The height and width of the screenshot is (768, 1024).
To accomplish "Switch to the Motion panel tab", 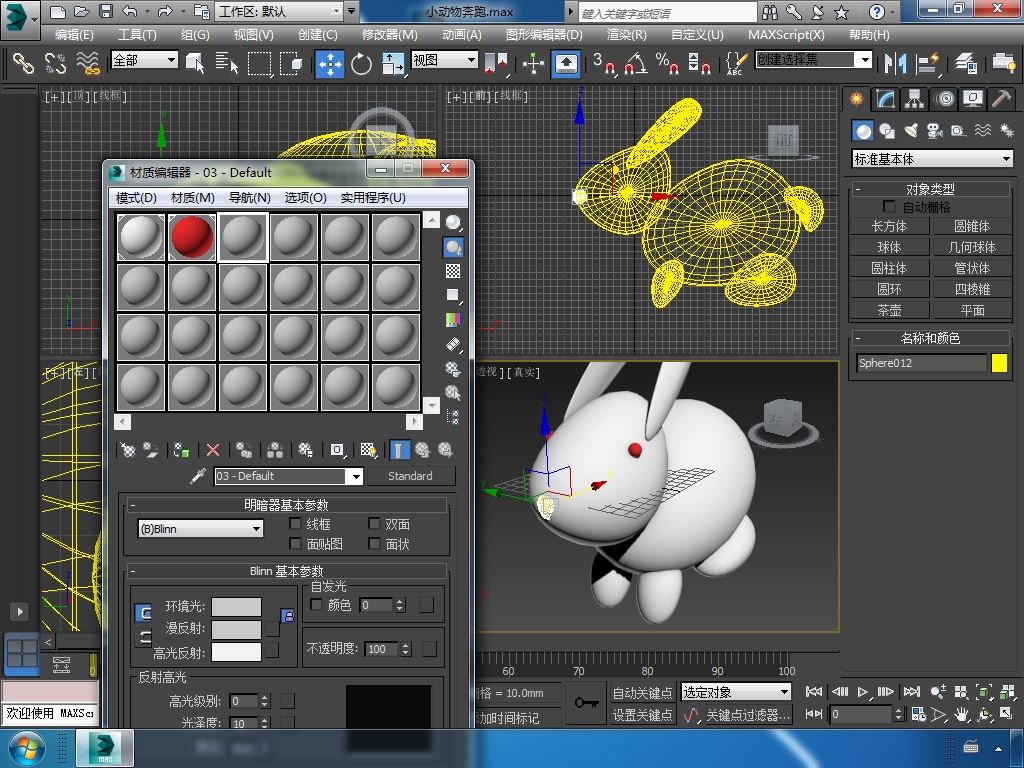I will point(944,99).
